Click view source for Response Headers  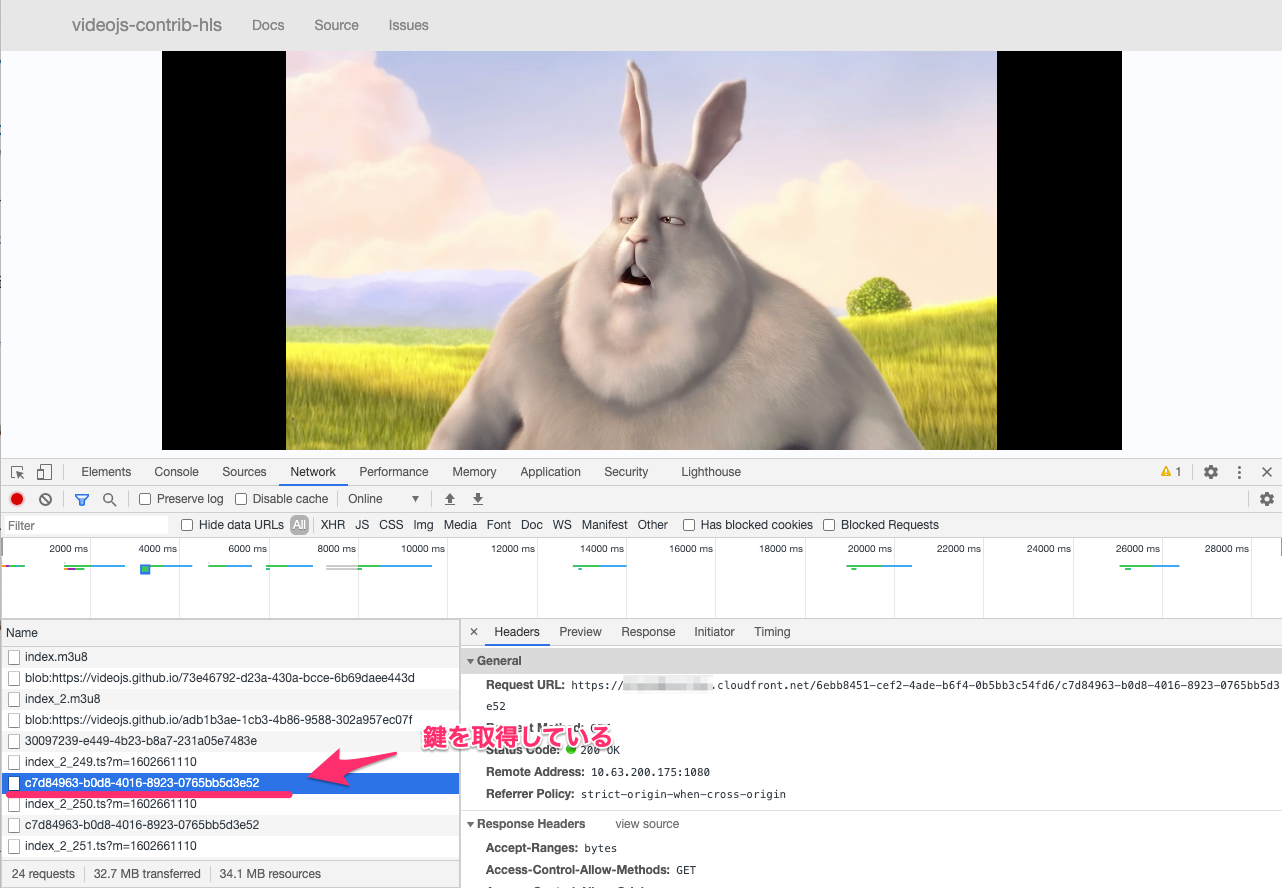point(647,824)
